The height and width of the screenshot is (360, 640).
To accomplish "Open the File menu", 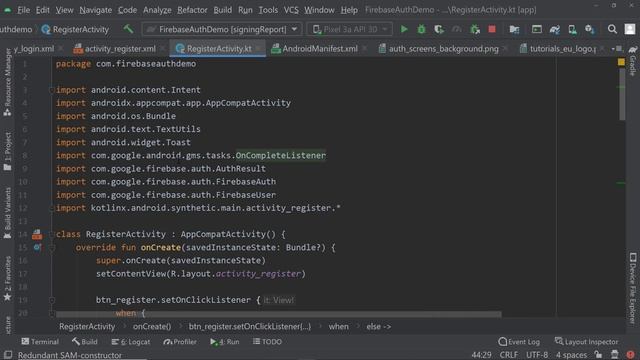I will (x=23, y=10).
